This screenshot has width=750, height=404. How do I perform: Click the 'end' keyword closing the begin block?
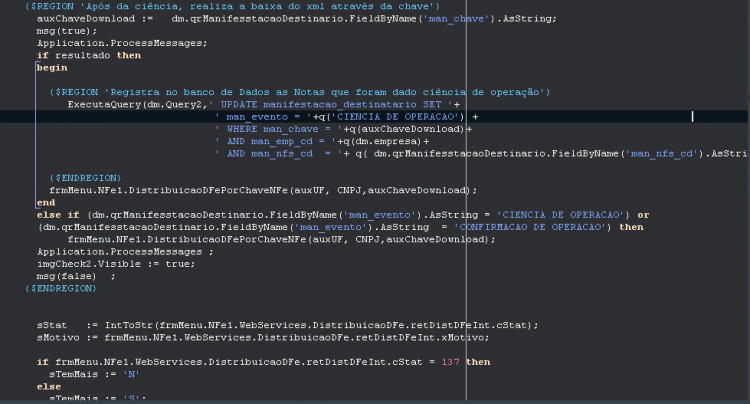46,203
